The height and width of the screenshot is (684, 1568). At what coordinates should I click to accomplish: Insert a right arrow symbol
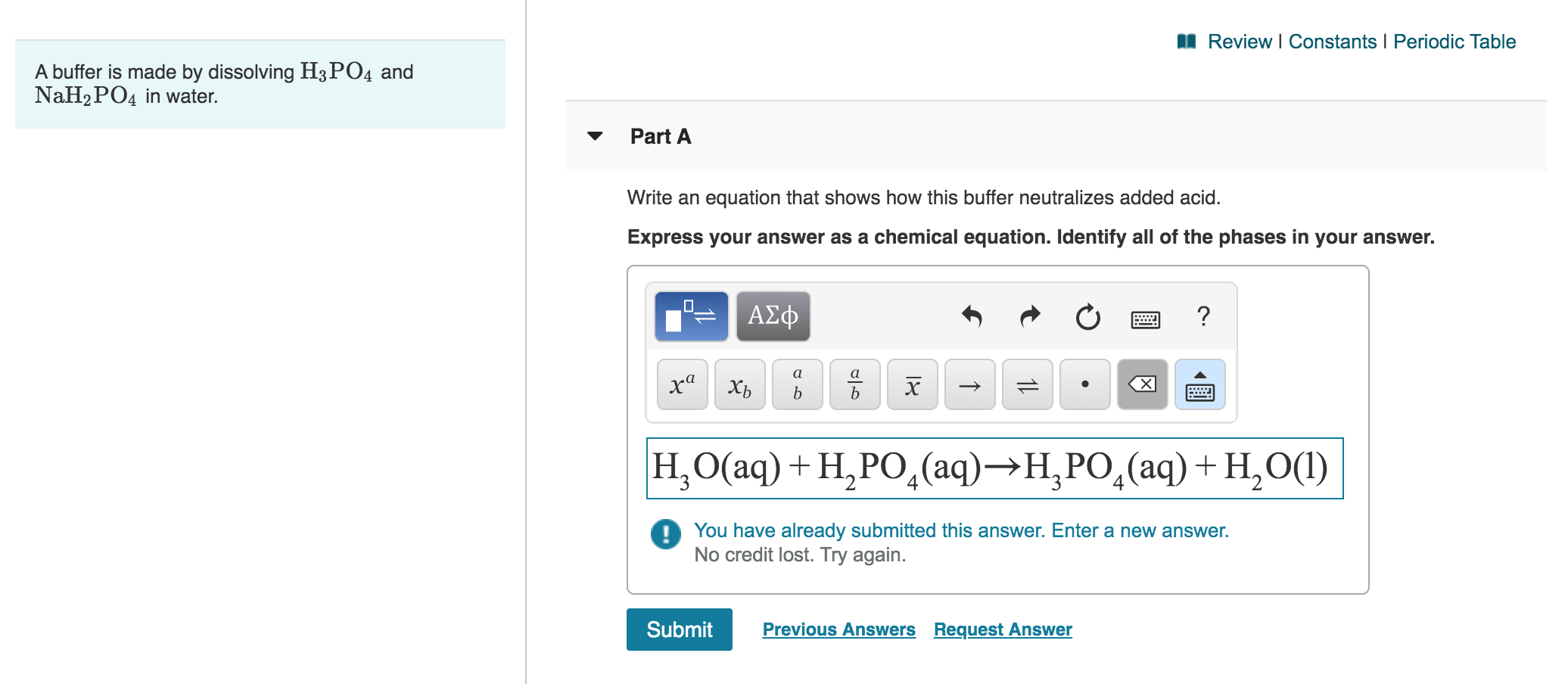point(970,384)
